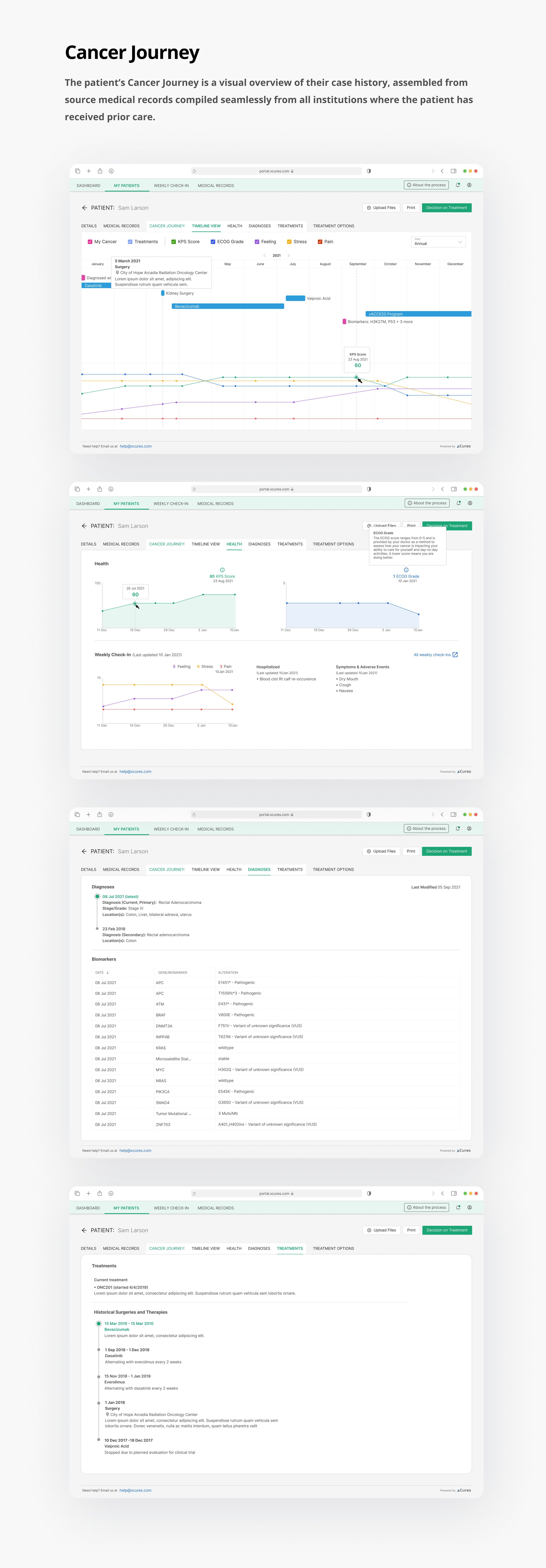546x1568 pixels.
Task: Click browser back chevron in Health window toolbar
Action: pos(442,489)
